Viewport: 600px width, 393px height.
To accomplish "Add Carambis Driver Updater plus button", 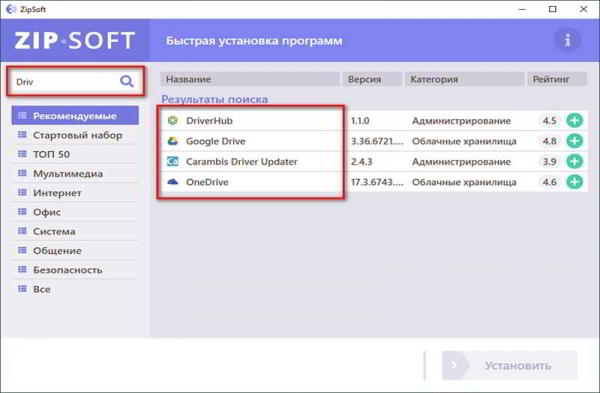I will click(x=574, y=161).
